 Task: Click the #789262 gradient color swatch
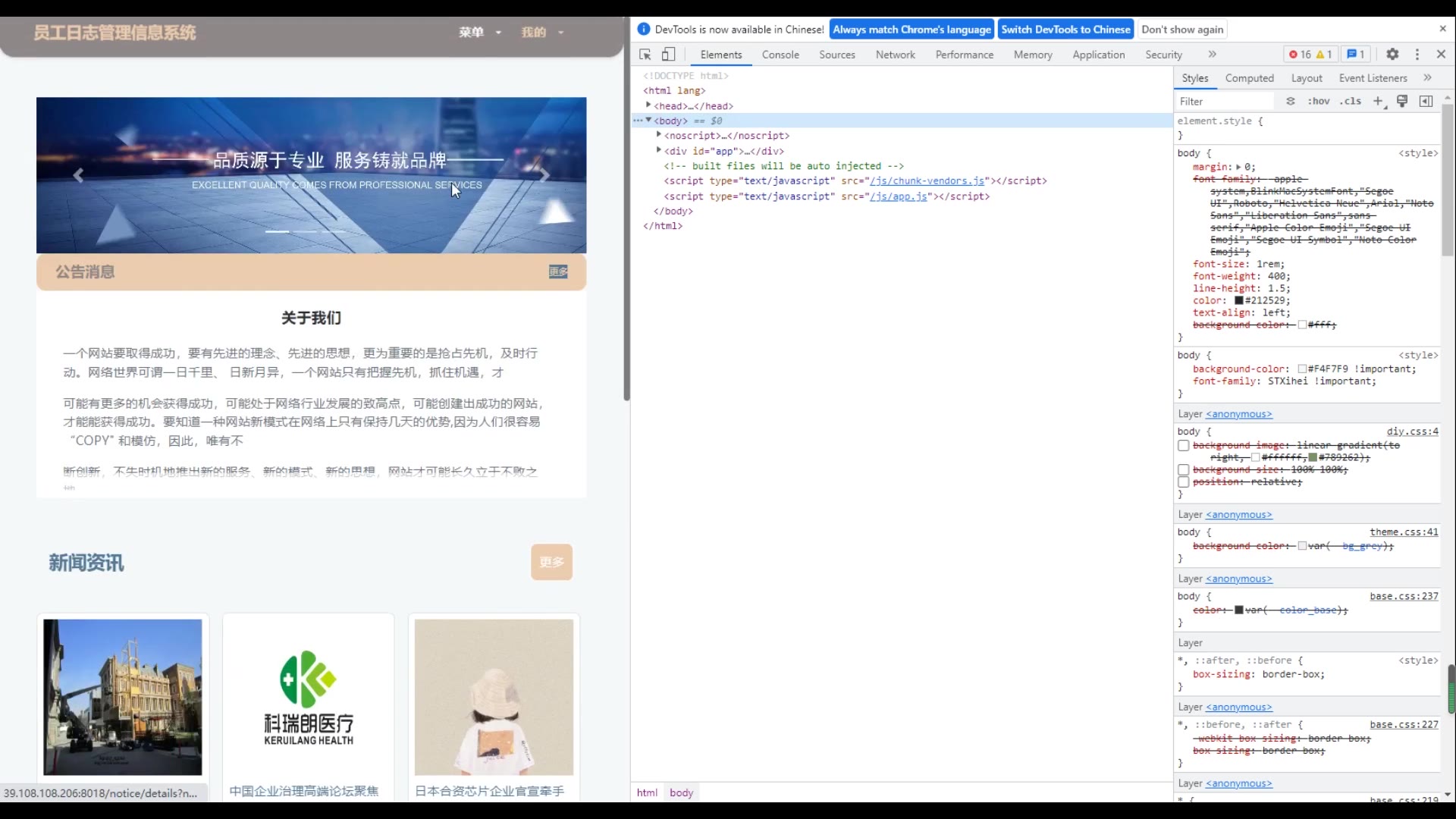point(1313,457)
